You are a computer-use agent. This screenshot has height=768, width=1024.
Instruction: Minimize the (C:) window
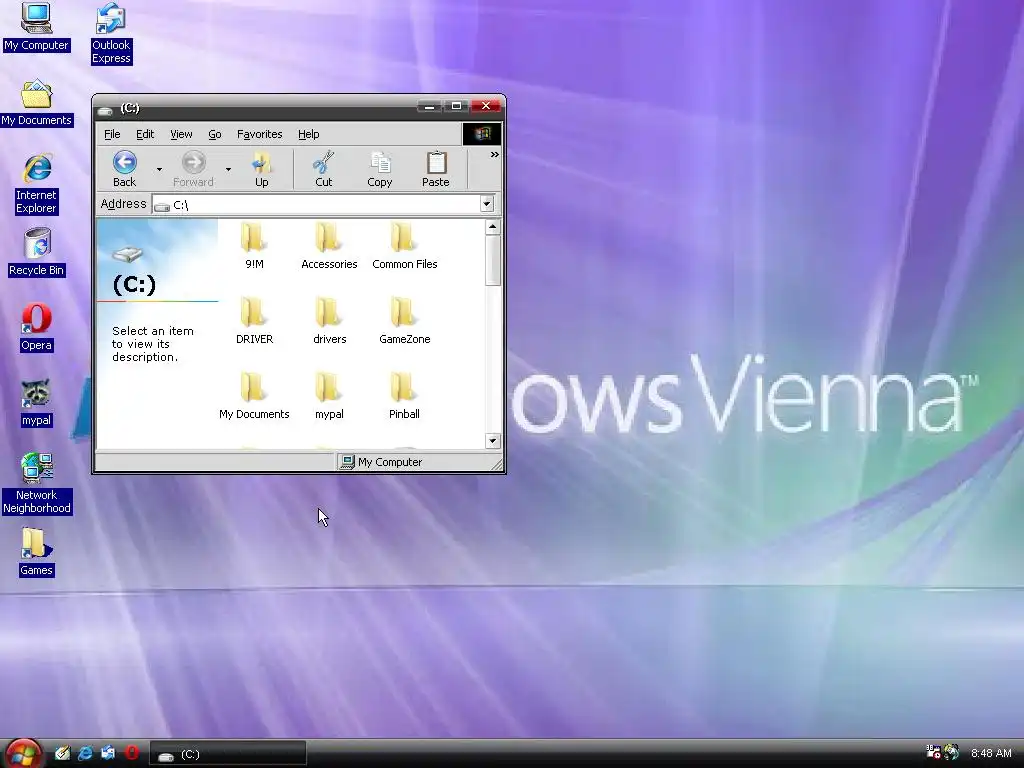point(429,106)
